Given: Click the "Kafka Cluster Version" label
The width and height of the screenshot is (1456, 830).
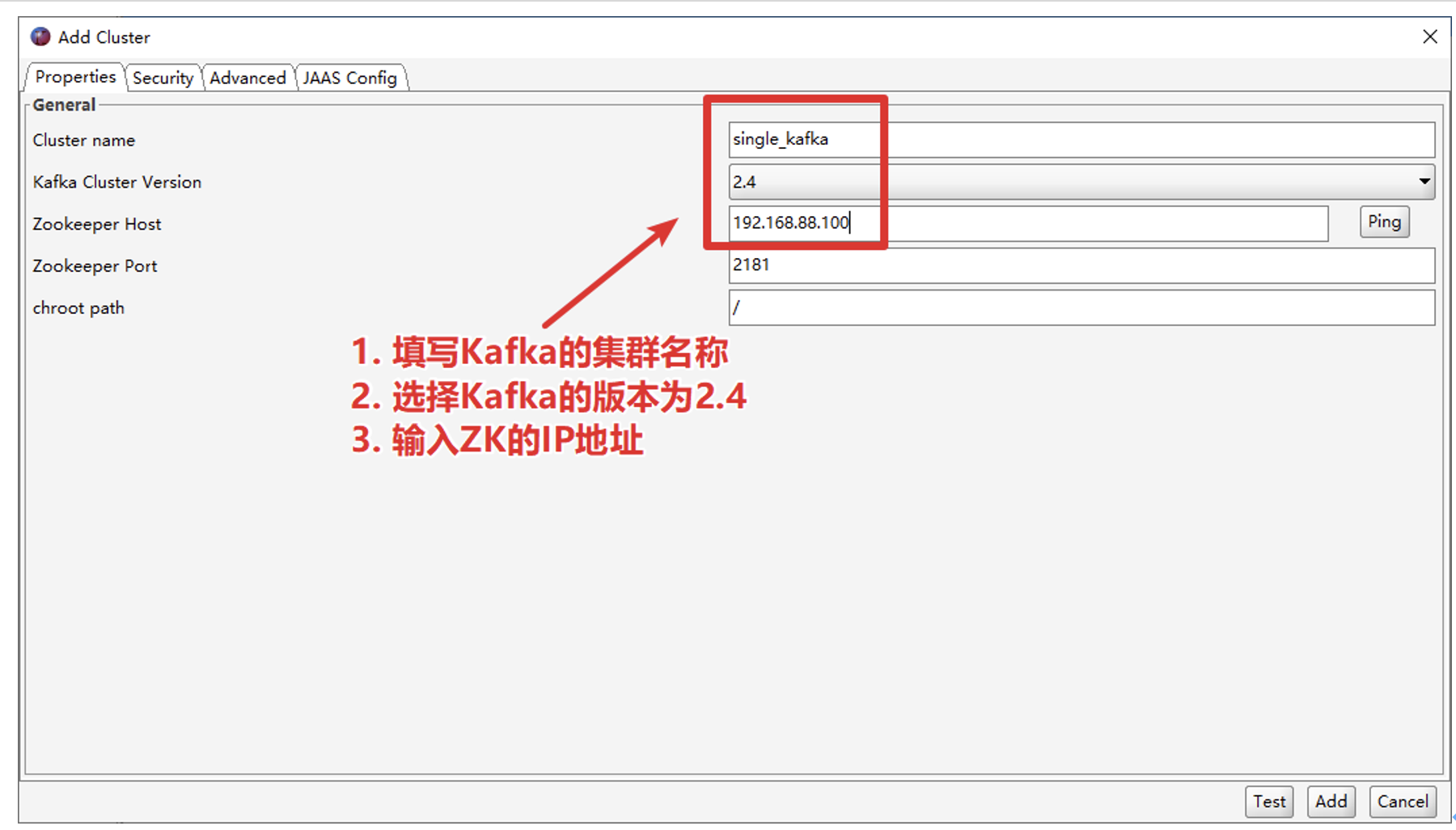Looking at the screenshot, I should (117, 183).
